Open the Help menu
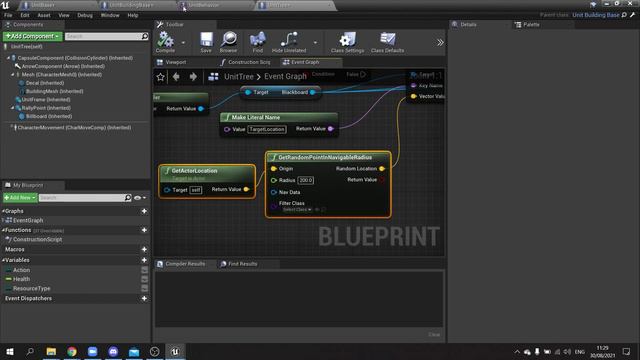 133,15
